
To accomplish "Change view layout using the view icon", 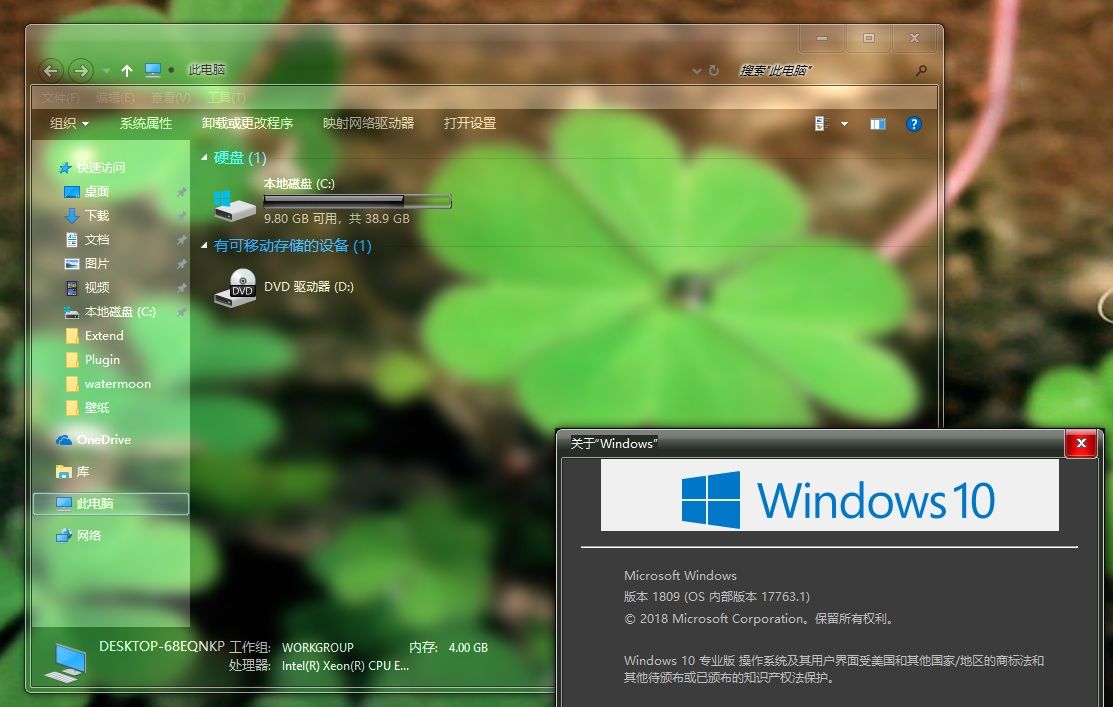I will coord(822,124).
